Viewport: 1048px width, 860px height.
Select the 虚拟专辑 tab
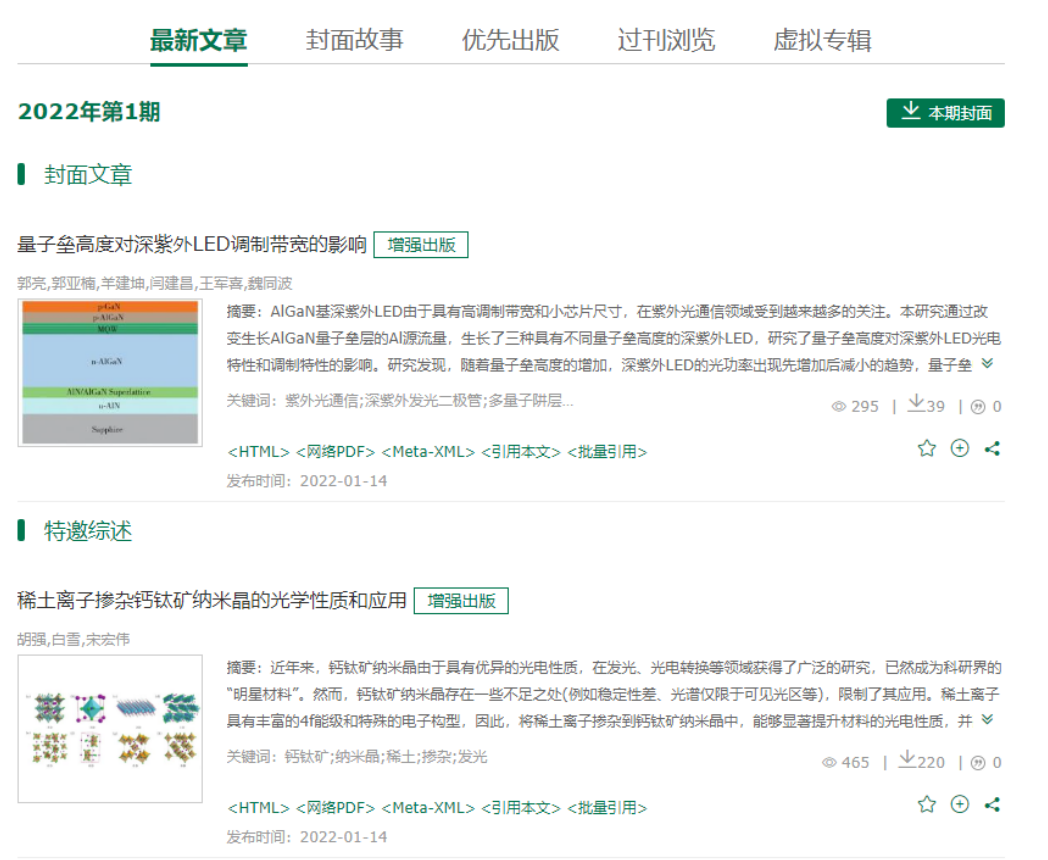tap(822, 40)
